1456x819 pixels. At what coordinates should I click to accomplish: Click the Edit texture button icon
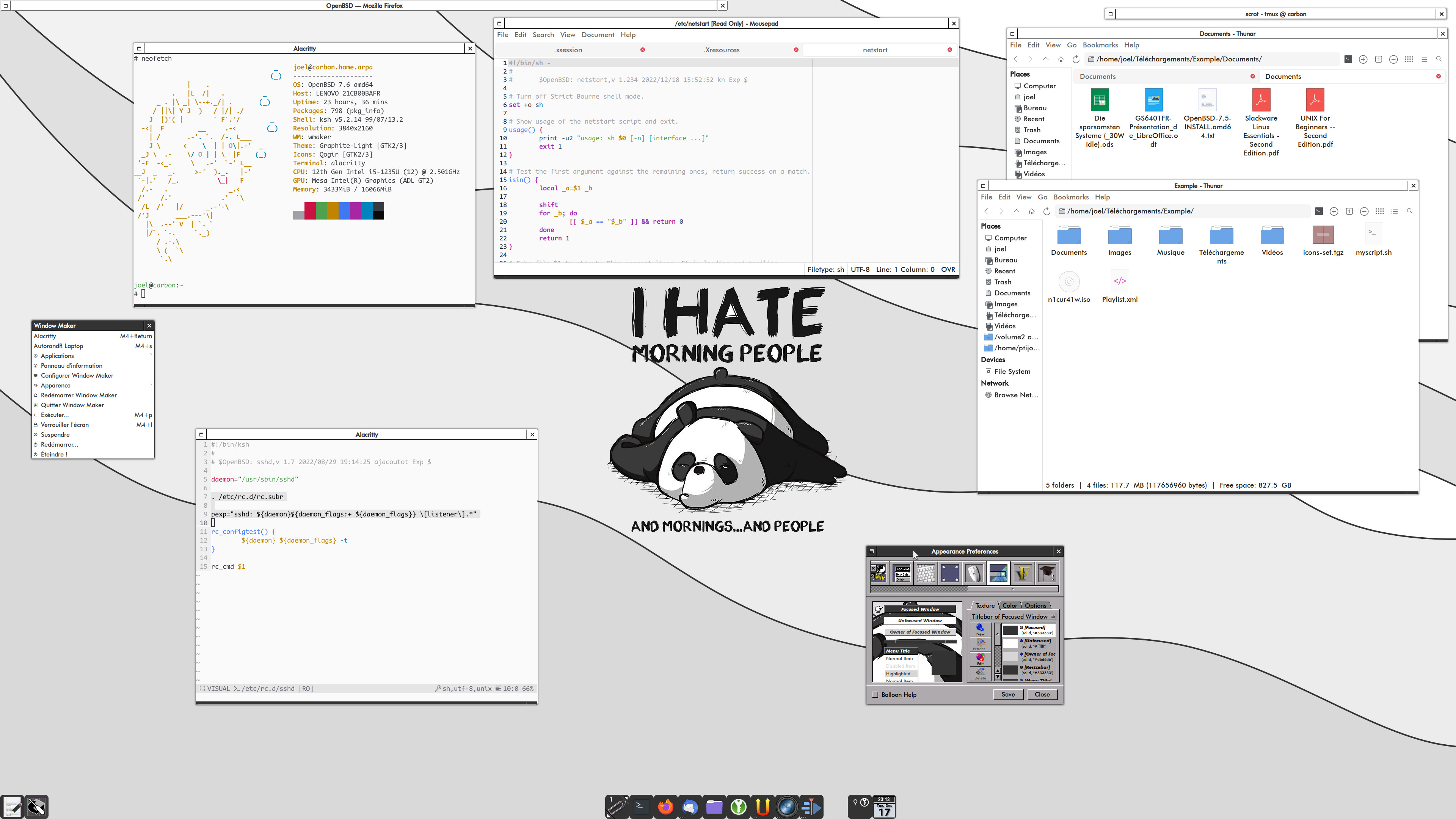(x=980, y=659)
